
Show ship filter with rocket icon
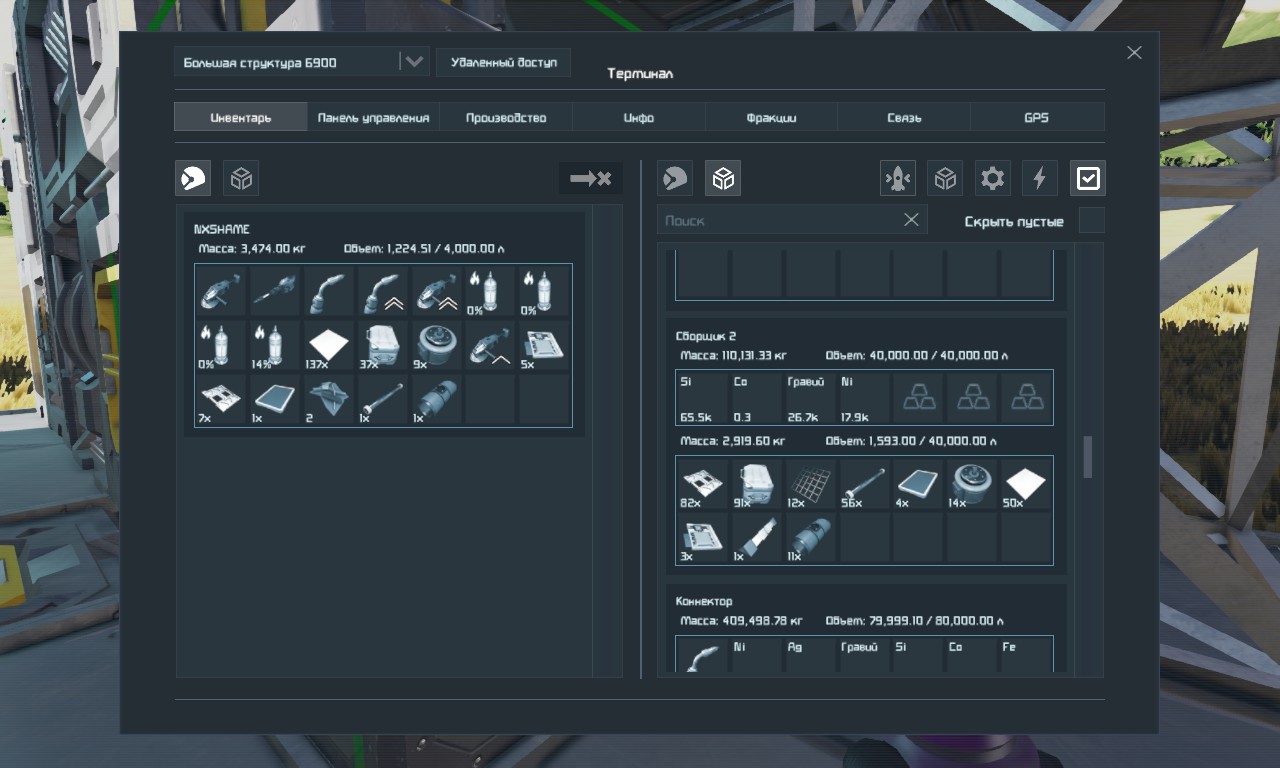(x=897, y=178)
